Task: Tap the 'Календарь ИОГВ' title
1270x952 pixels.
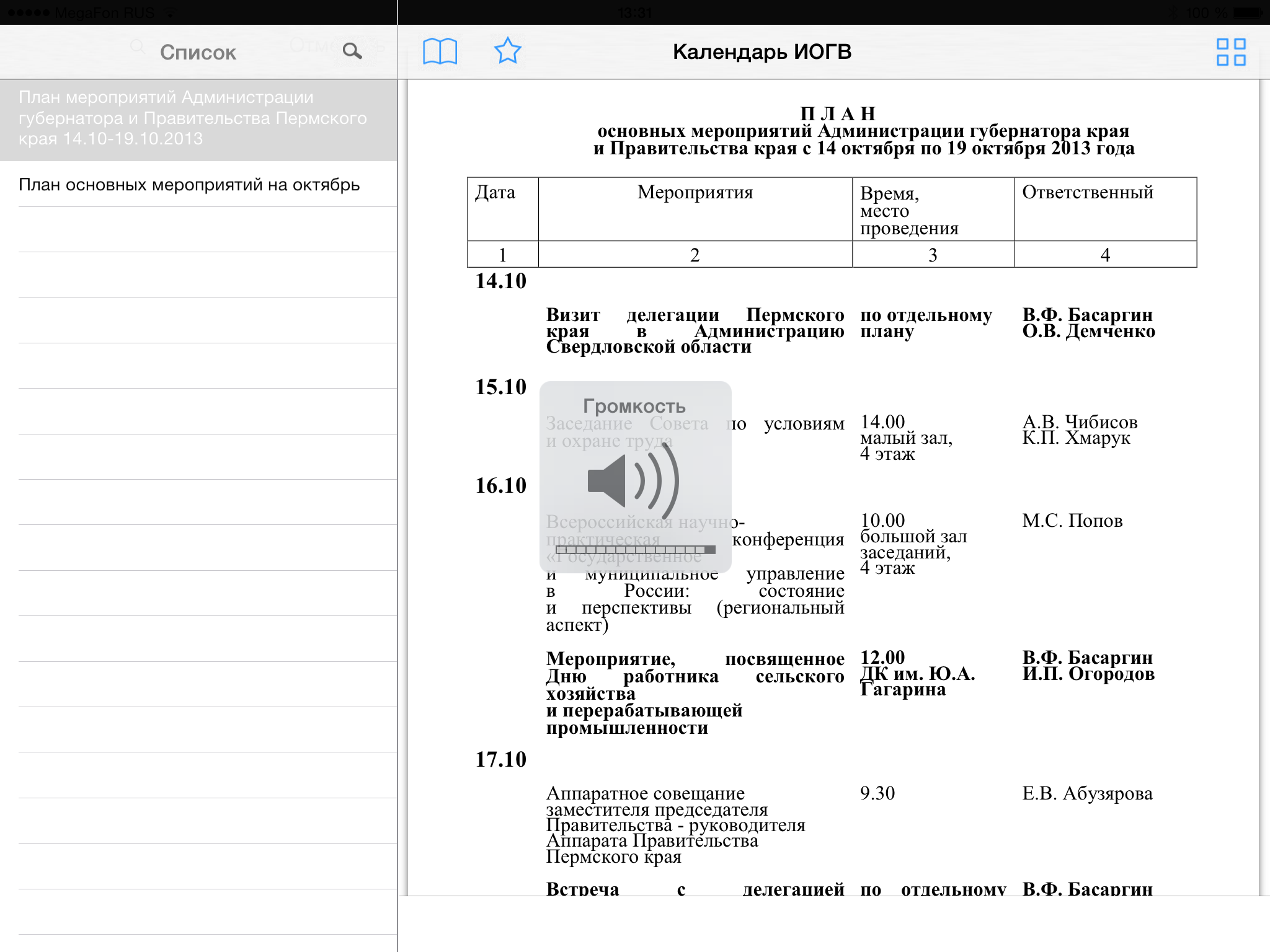Action: (x=762, y=52)
